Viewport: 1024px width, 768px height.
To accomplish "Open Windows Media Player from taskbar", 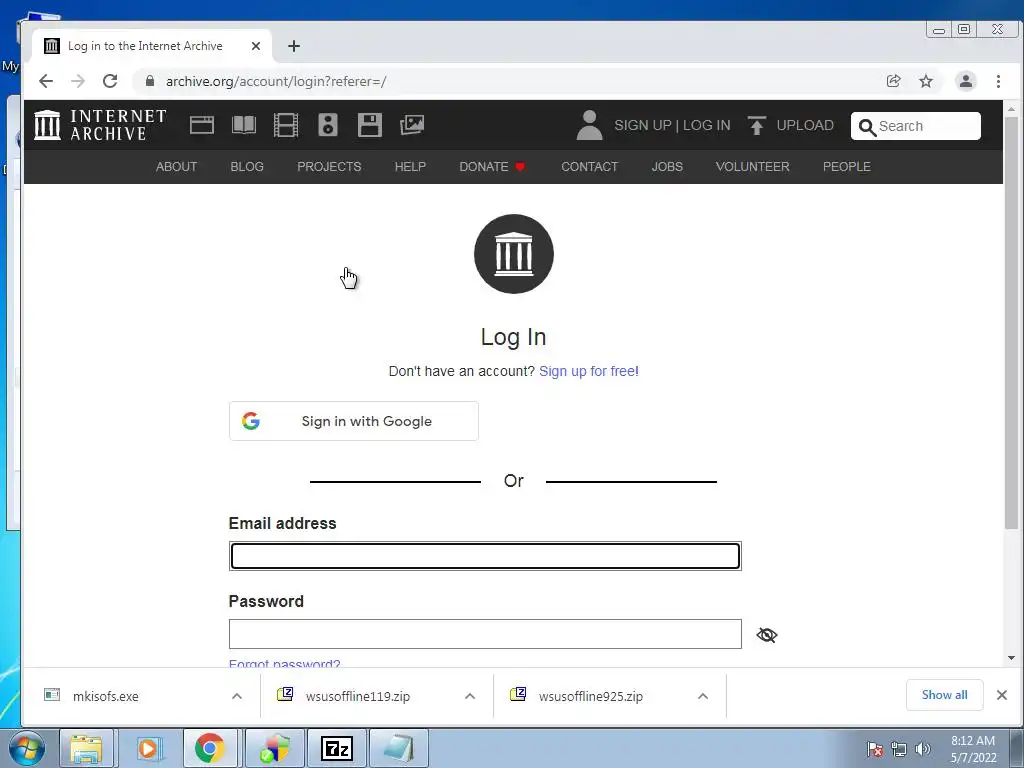I will point(149,748).
